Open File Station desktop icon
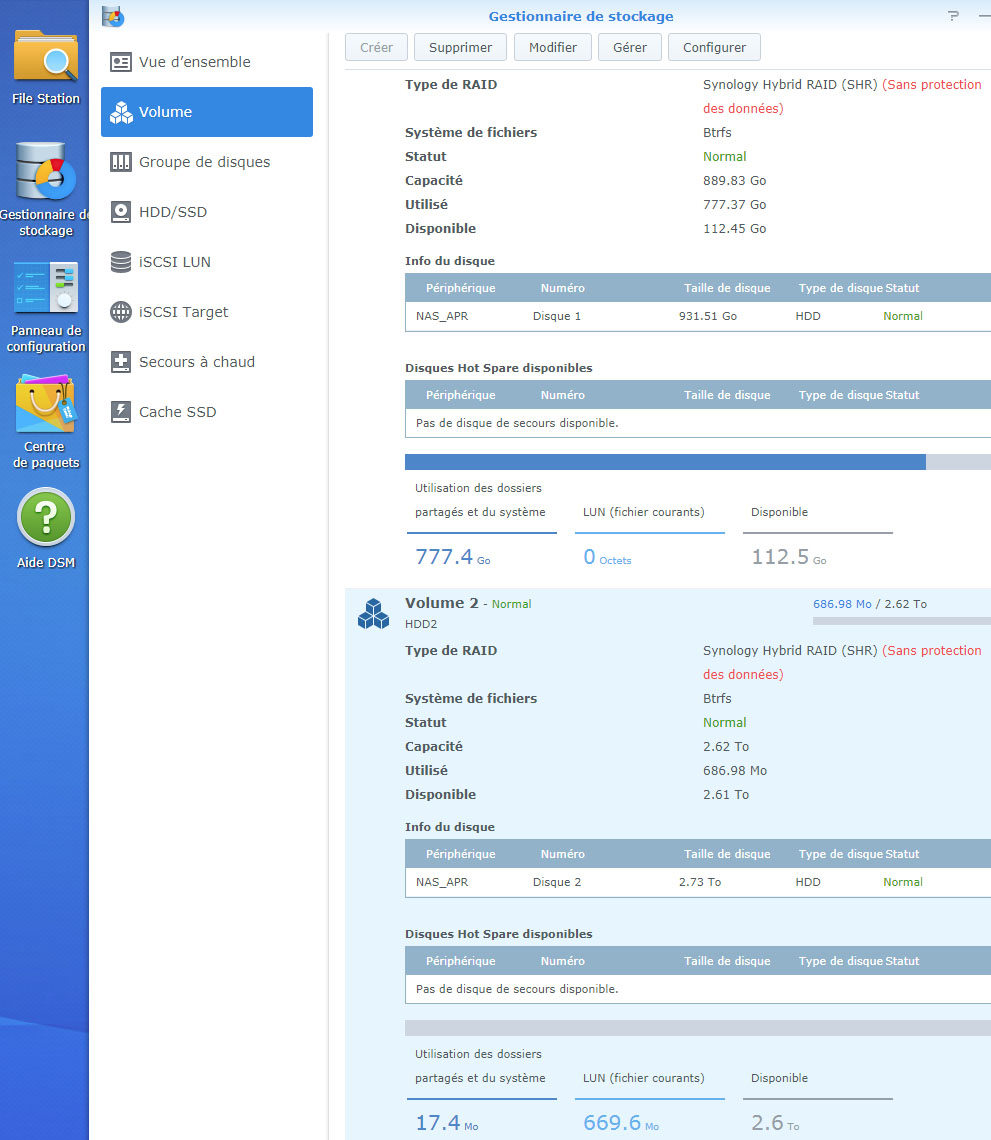The height and width of the screenshot is (1140, 991). [46, 68]
